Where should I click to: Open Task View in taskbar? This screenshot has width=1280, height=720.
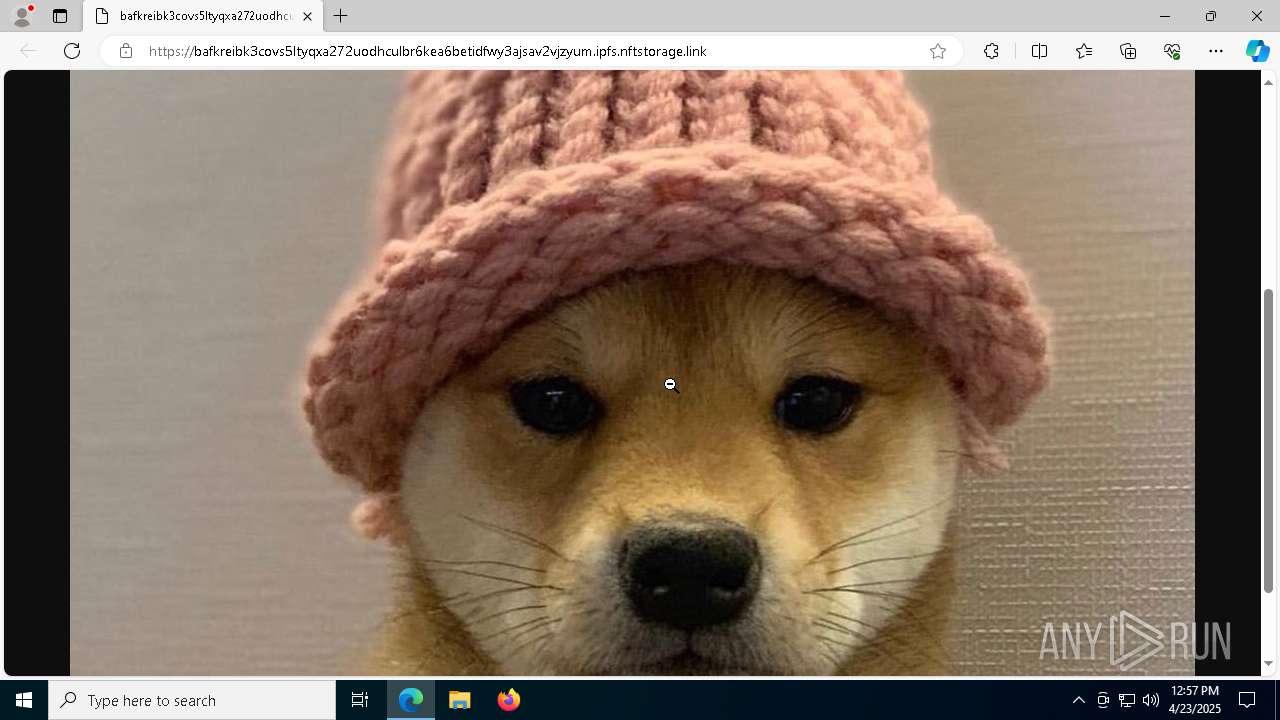click(360, 700)
